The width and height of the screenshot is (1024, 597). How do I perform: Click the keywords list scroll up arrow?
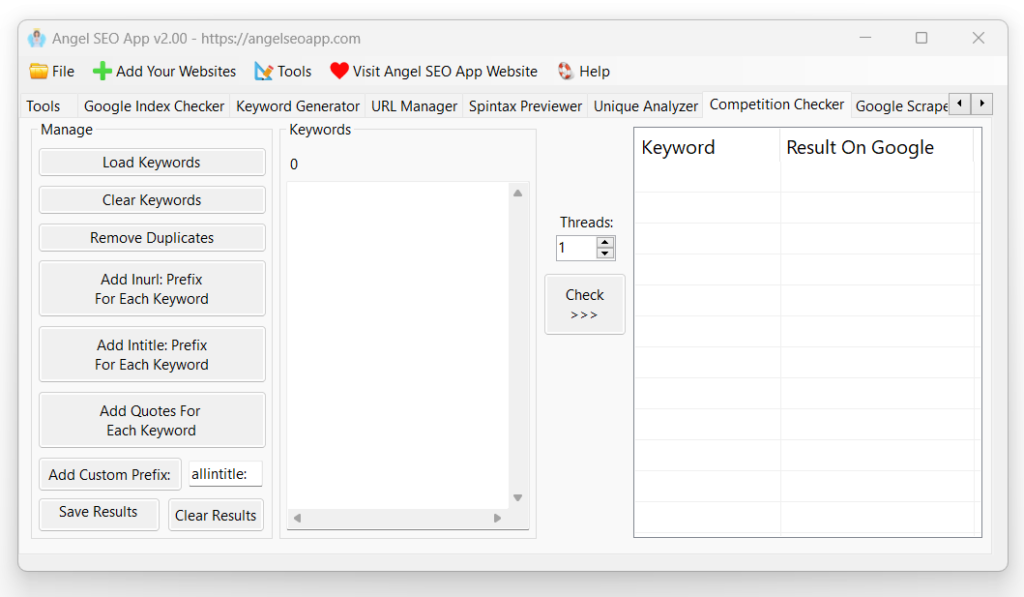point(518,193)
